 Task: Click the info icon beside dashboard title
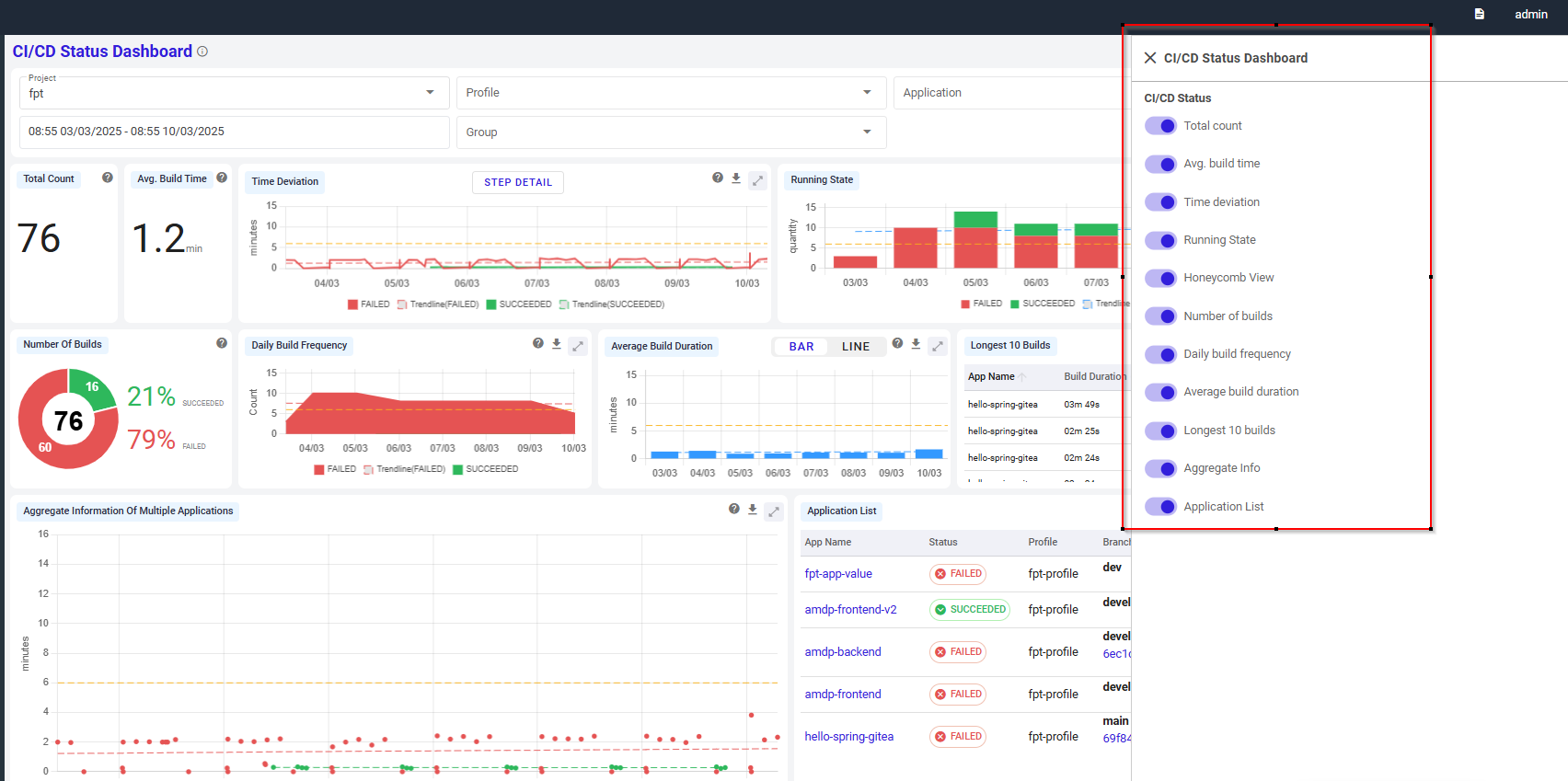(x=202, y=52)
